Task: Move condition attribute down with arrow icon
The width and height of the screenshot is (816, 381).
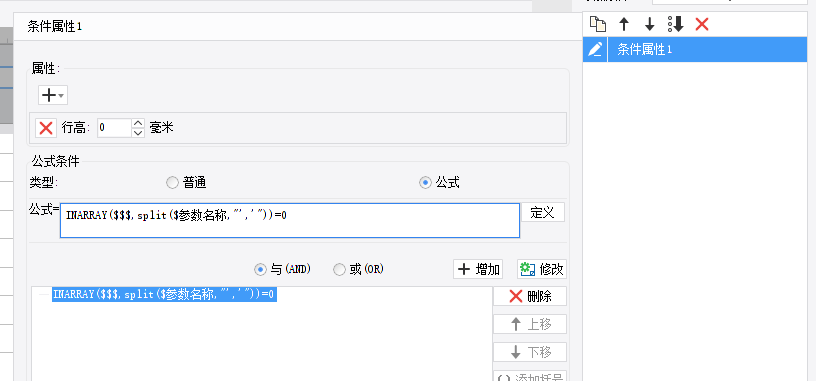Action: pos(649,24)
